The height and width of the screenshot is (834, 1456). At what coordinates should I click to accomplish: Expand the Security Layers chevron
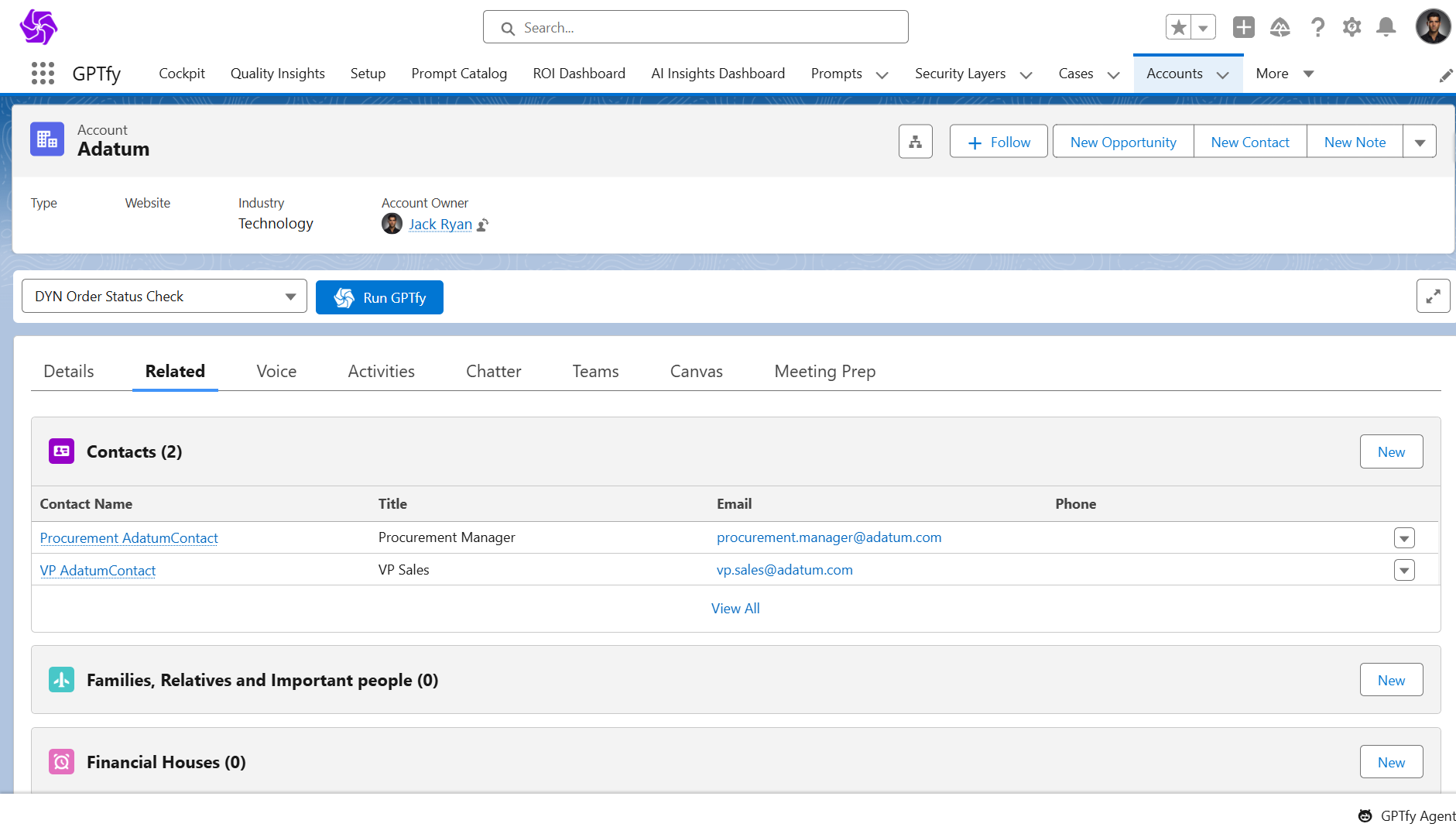pos(1026,75)
